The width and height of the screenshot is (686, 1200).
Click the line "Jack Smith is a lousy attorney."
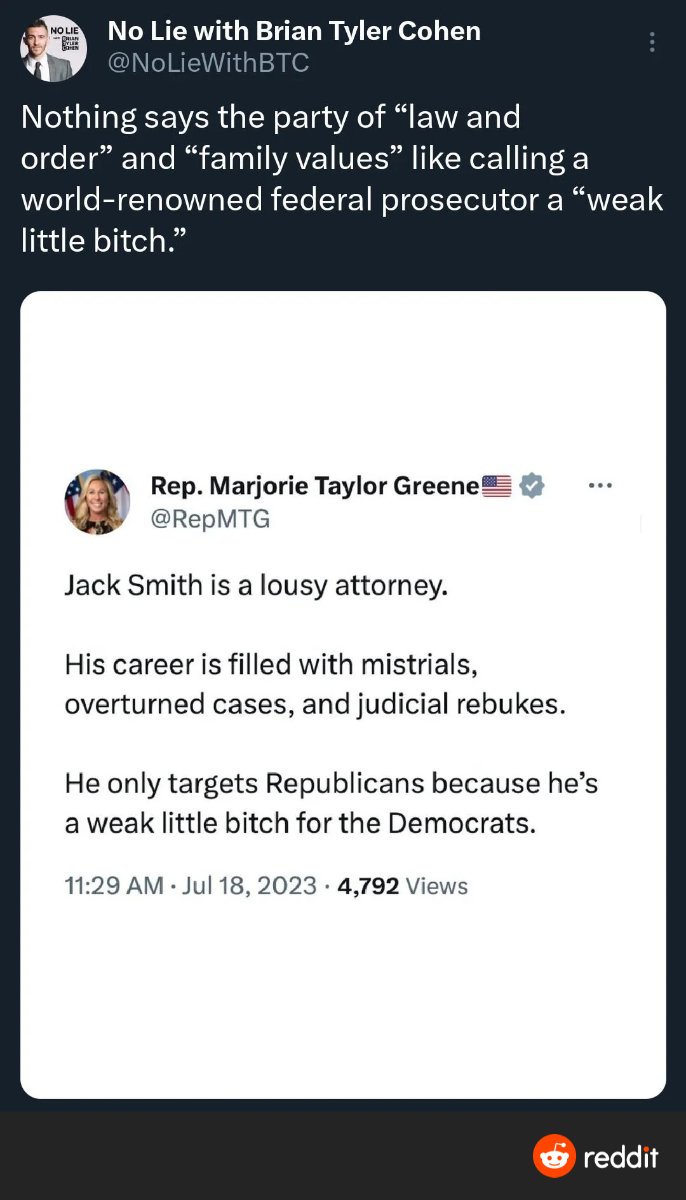255,585
